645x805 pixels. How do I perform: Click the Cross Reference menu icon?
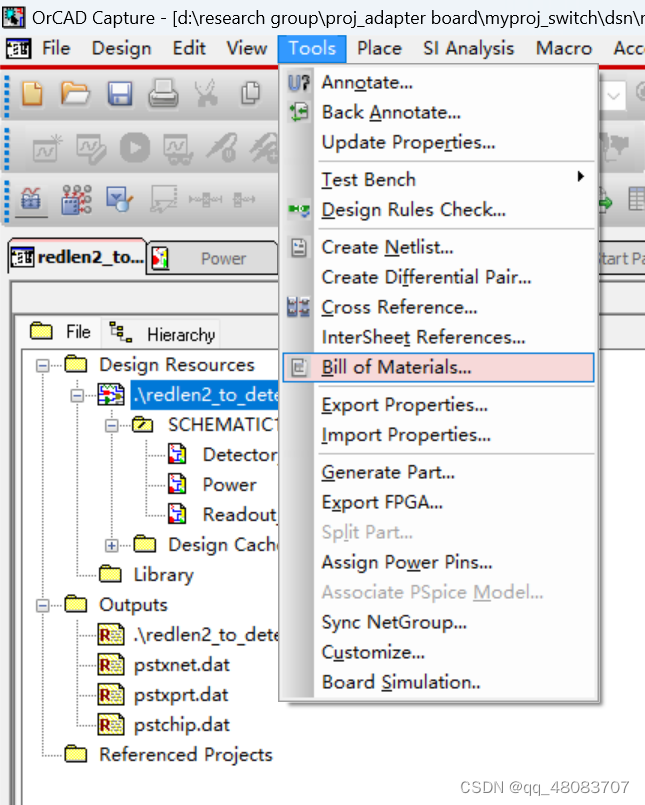(299, 307)
